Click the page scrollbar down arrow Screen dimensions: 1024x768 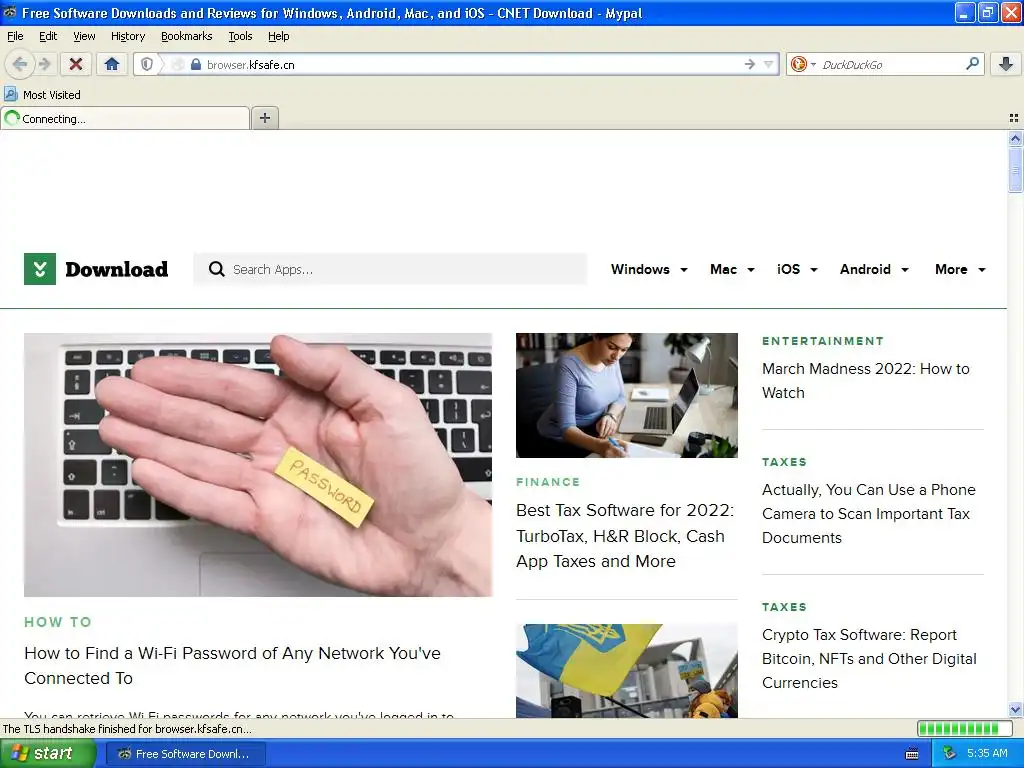1015,710
